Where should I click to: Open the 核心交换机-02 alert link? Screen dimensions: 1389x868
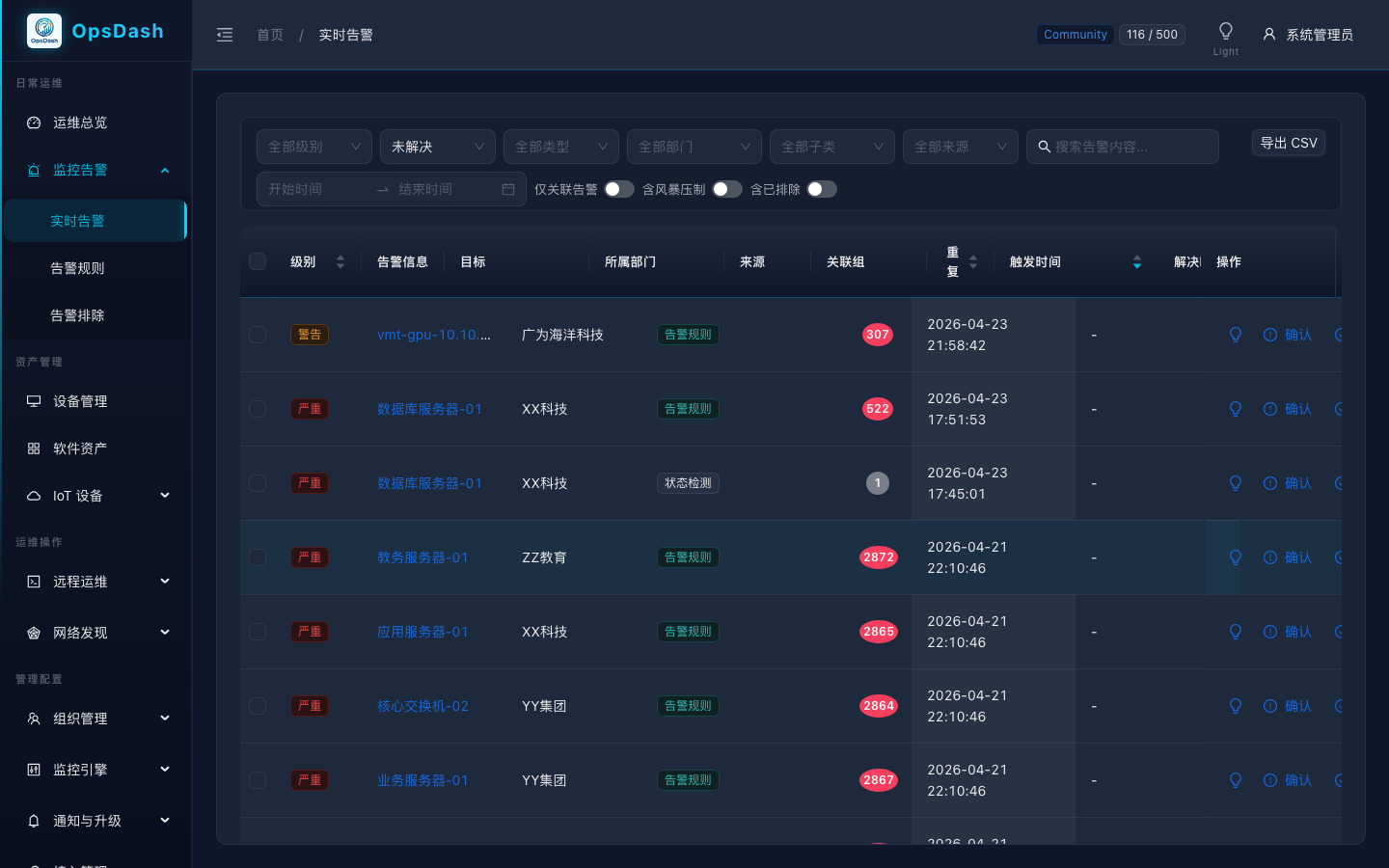coord(422,706)
